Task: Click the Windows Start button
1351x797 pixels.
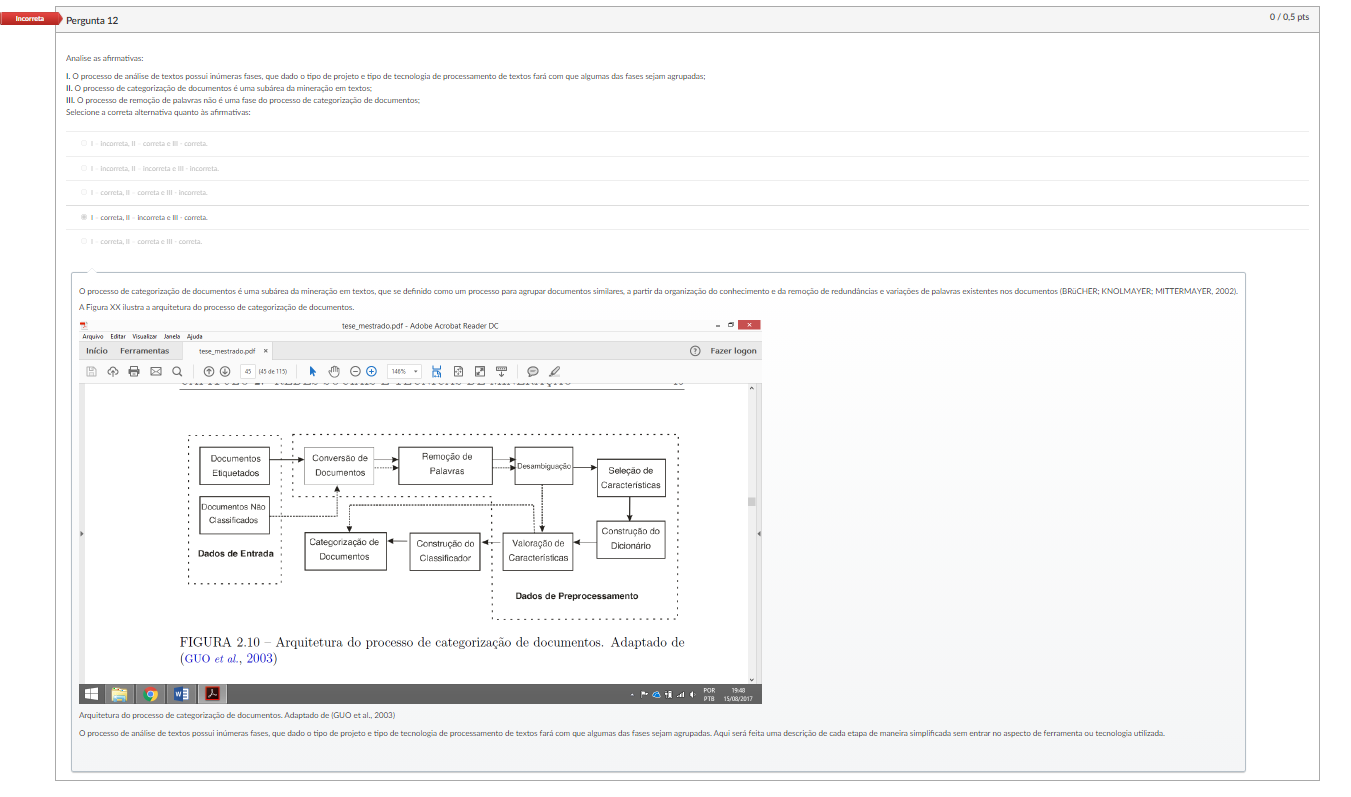Action: 92,694
